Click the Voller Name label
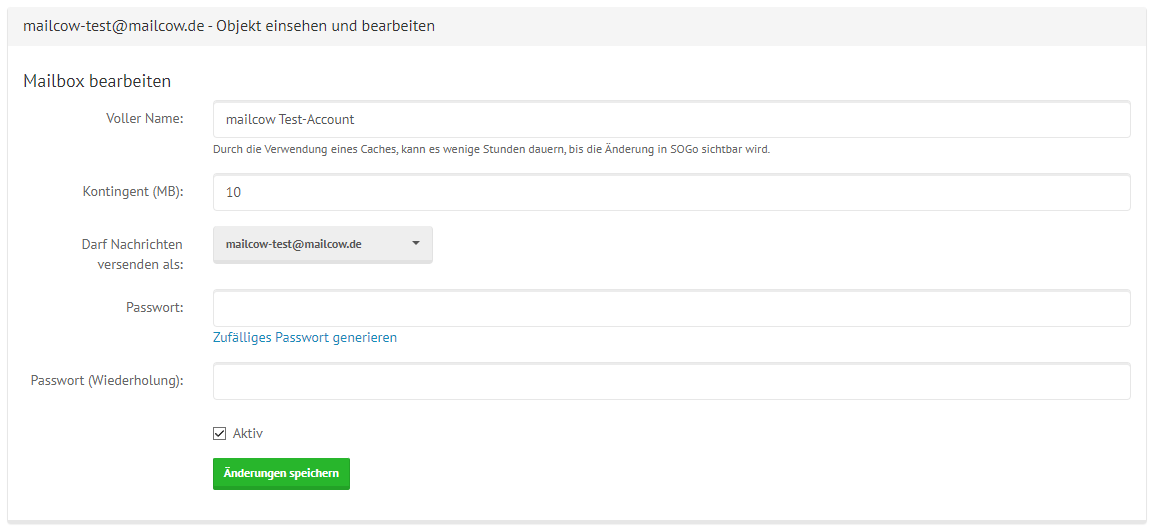 145,118
